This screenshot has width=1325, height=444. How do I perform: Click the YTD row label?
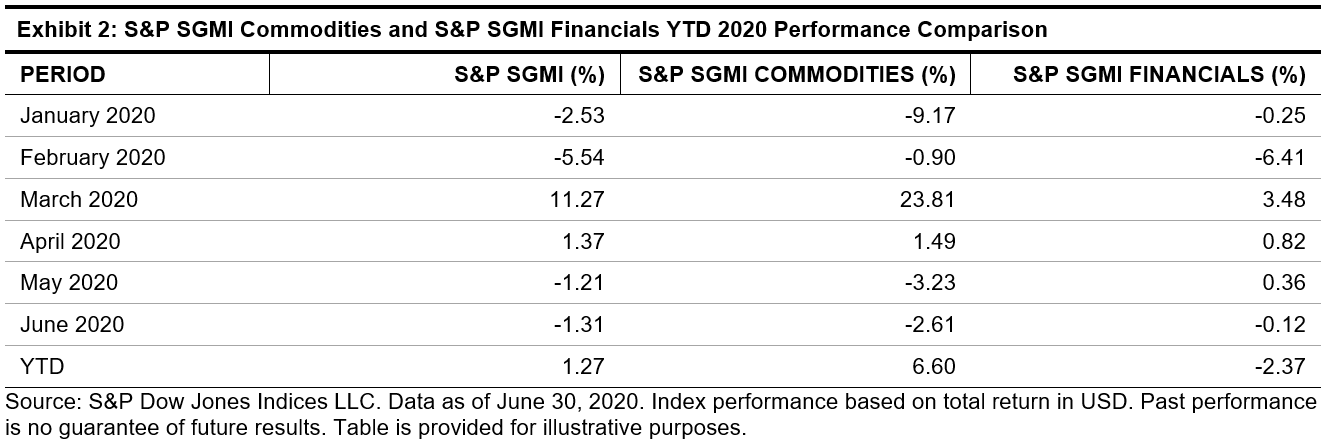pyautogui.click(x=42, y=367)
